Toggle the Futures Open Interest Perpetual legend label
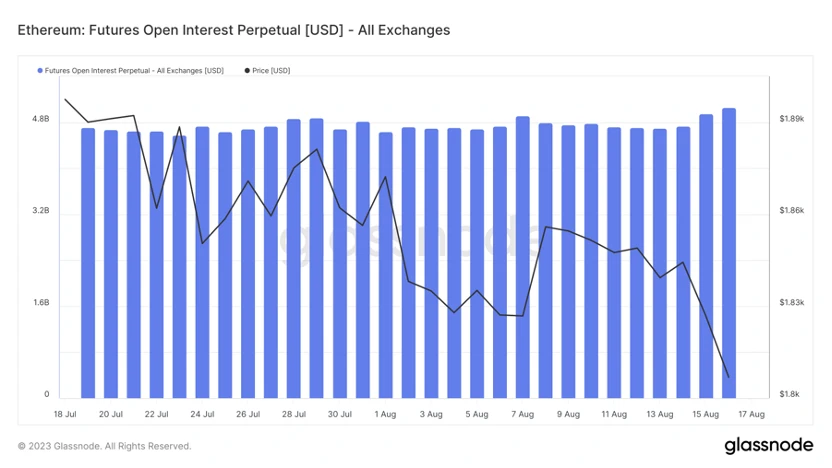Screen dimensions: 832x468 [134, 71]
